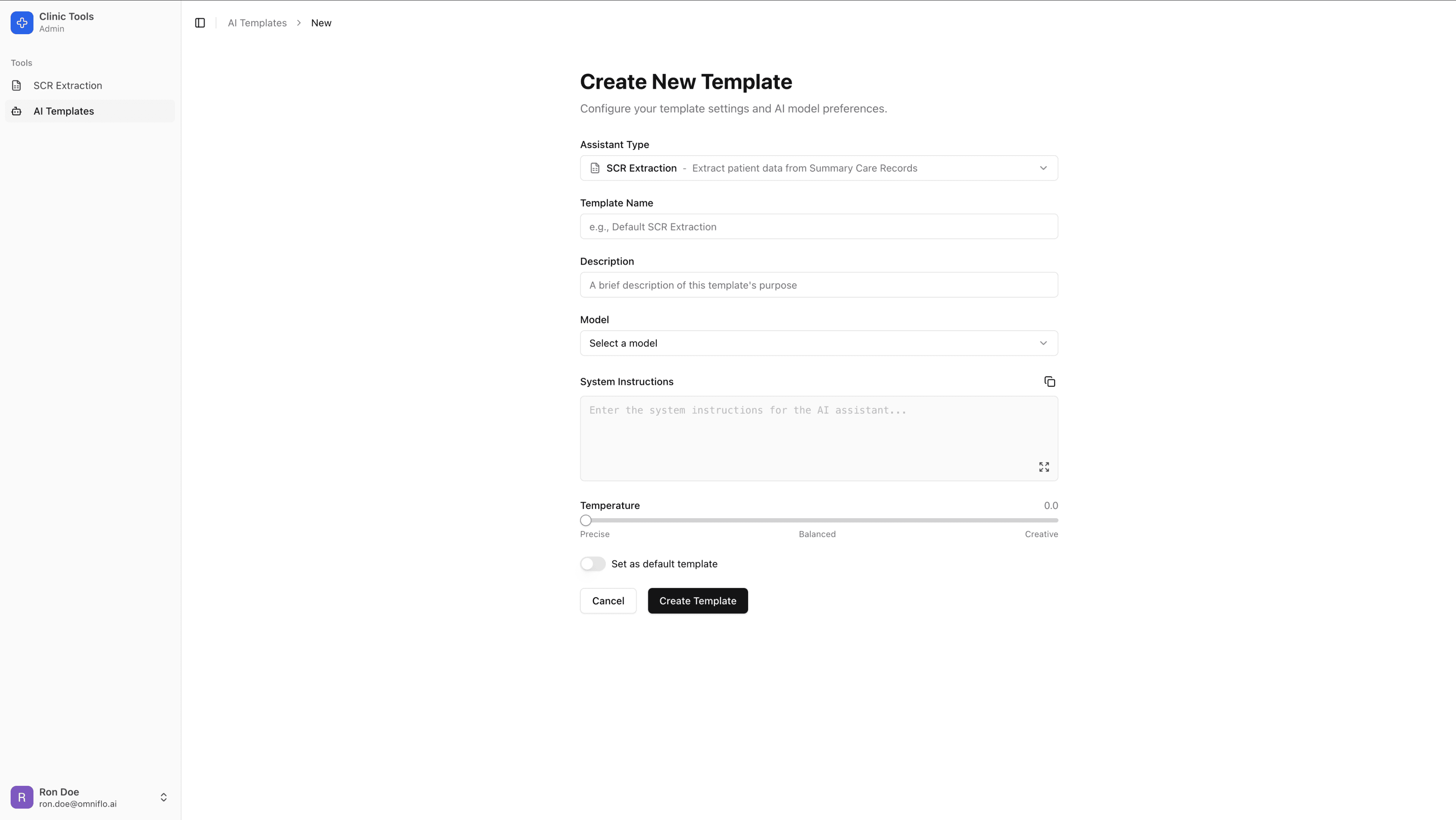The height and width of the screenshot is (820, 1456).
Task: Go back via AI Templates breadcrumb
Action: 257,23
